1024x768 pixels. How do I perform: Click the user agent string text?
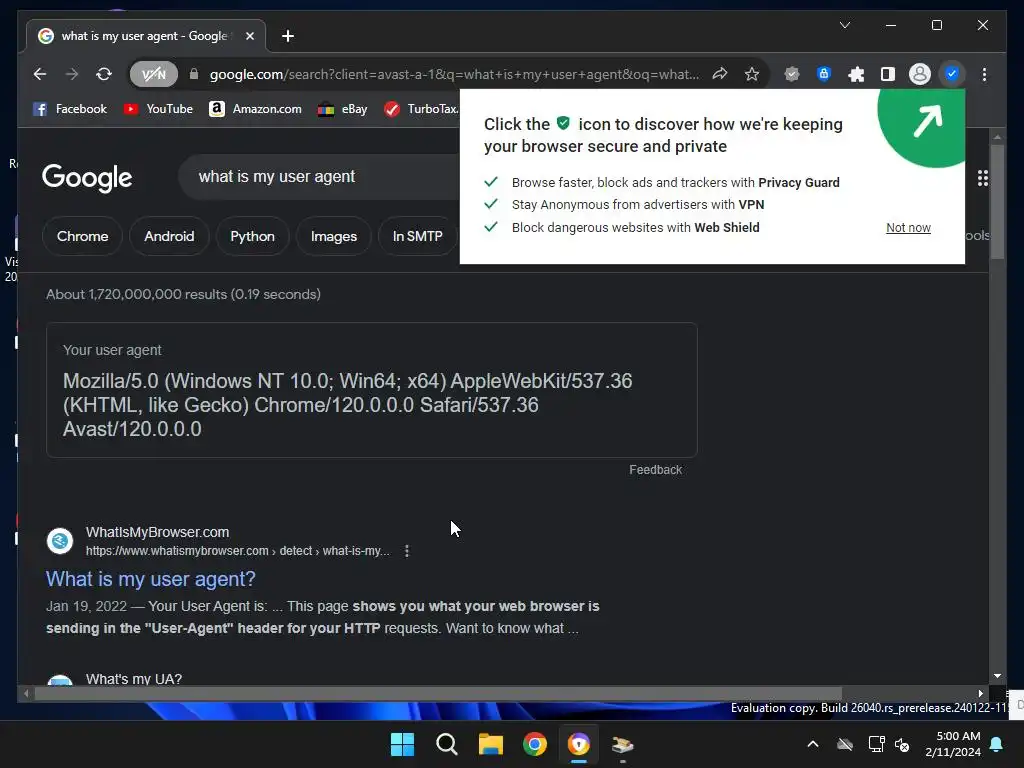point(347,405)
